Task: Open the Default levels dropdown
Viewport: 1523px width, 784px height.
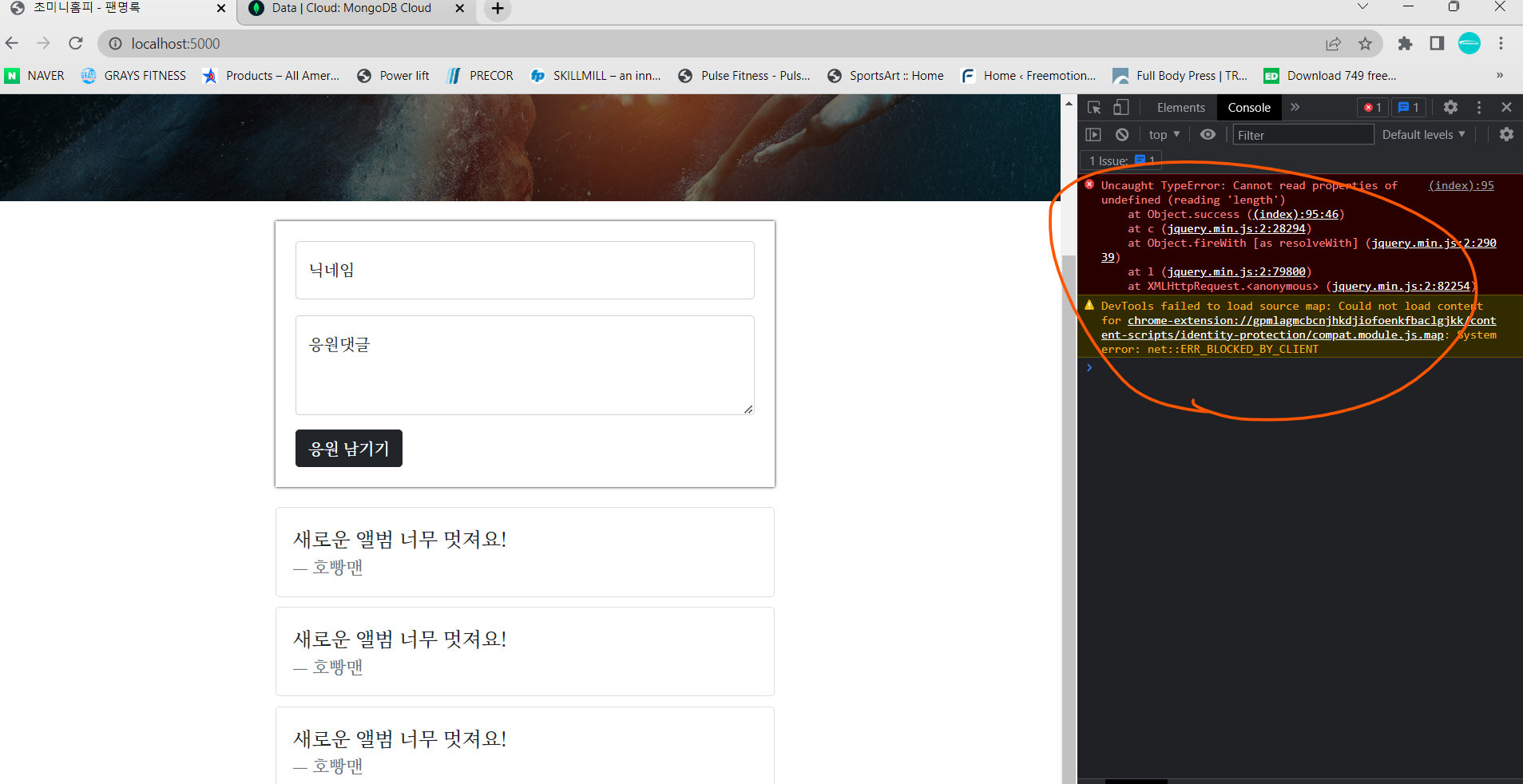Action: (1423, 135)
